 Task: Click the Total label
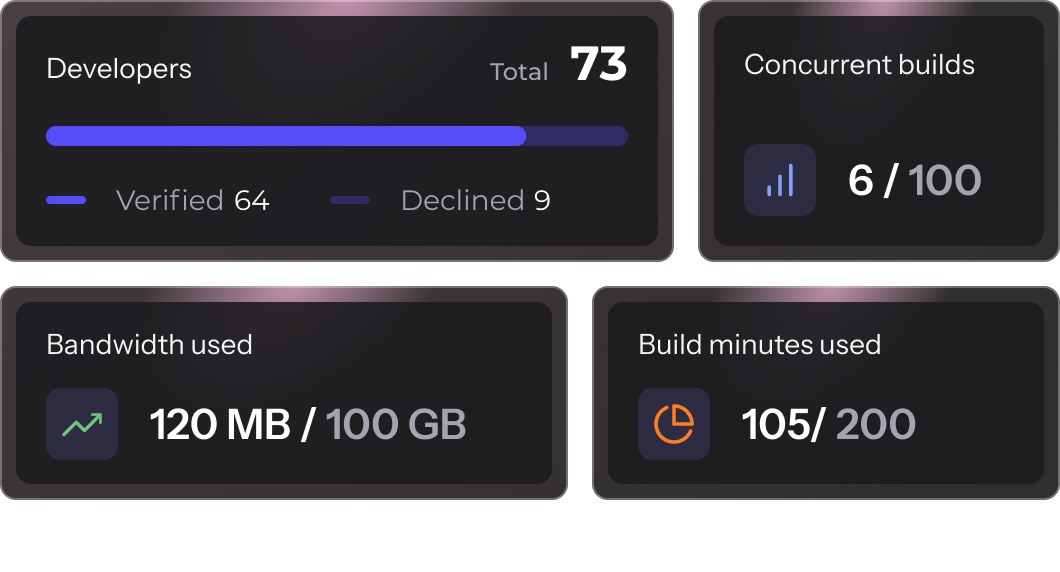pos(519,72)
